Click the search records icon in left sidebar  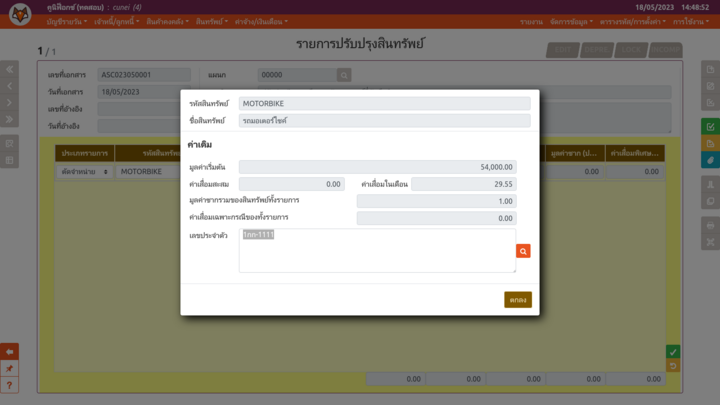(9, 143)
